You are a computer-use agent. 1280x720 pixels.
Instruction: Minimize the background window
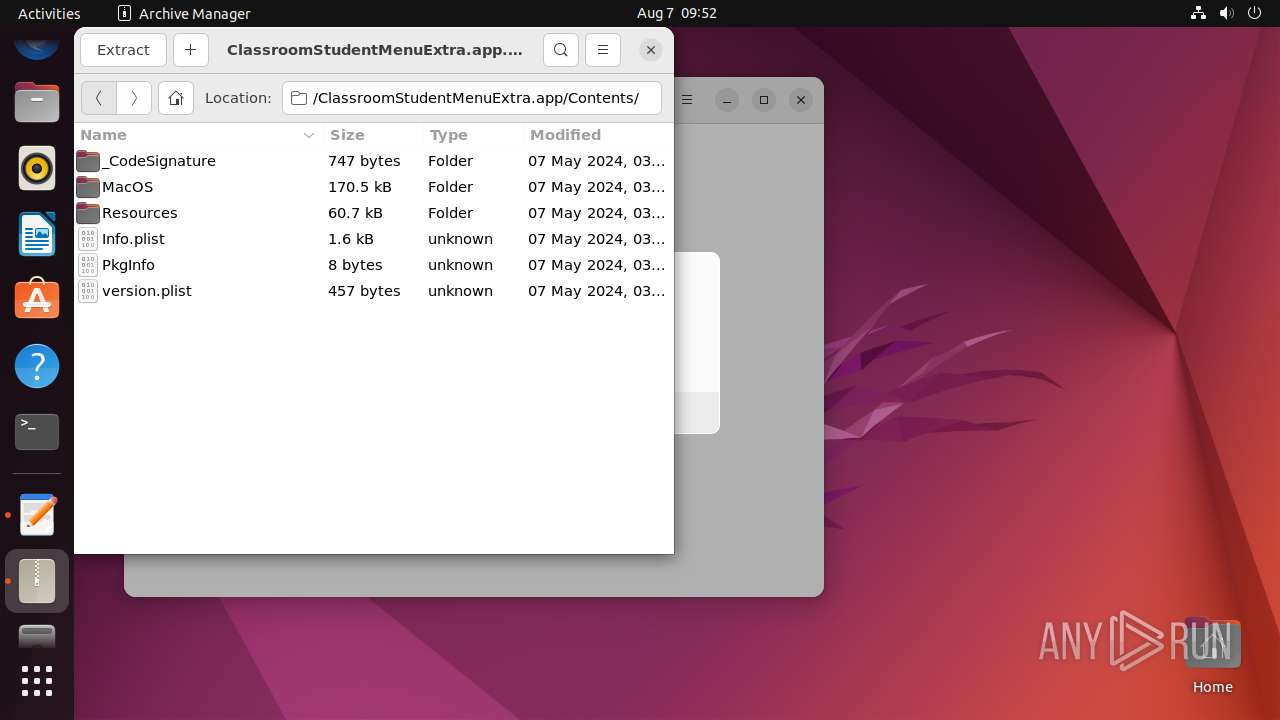pyautogui.click(x=727, y=100)
